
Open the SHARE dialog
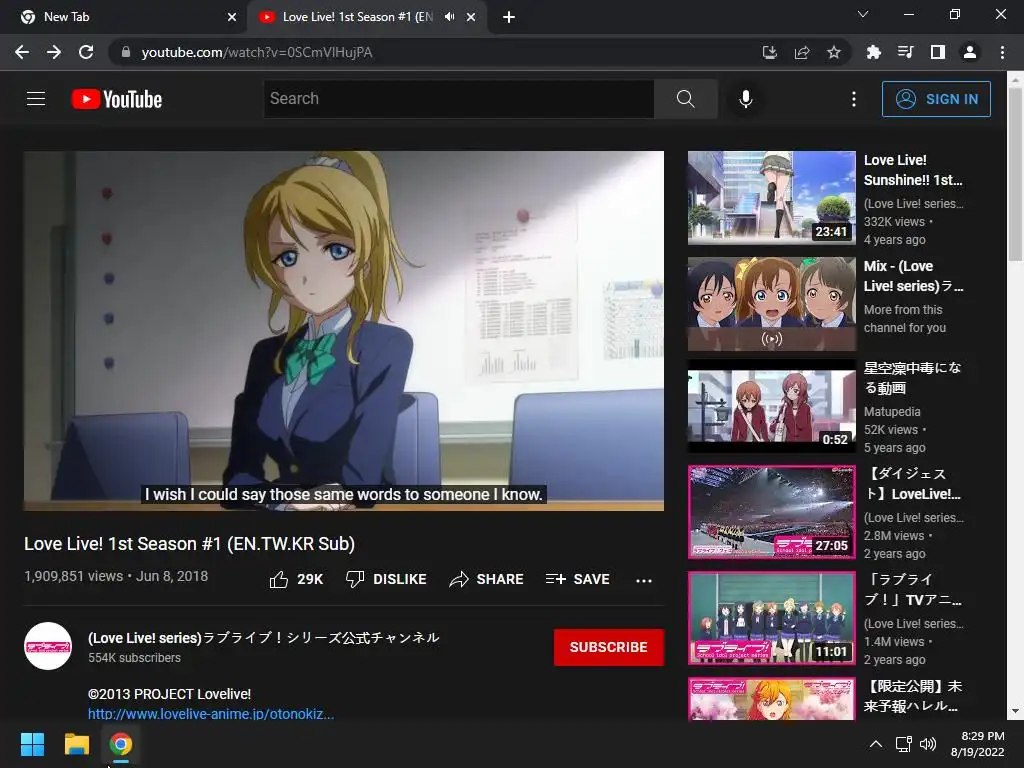(487, 579)
